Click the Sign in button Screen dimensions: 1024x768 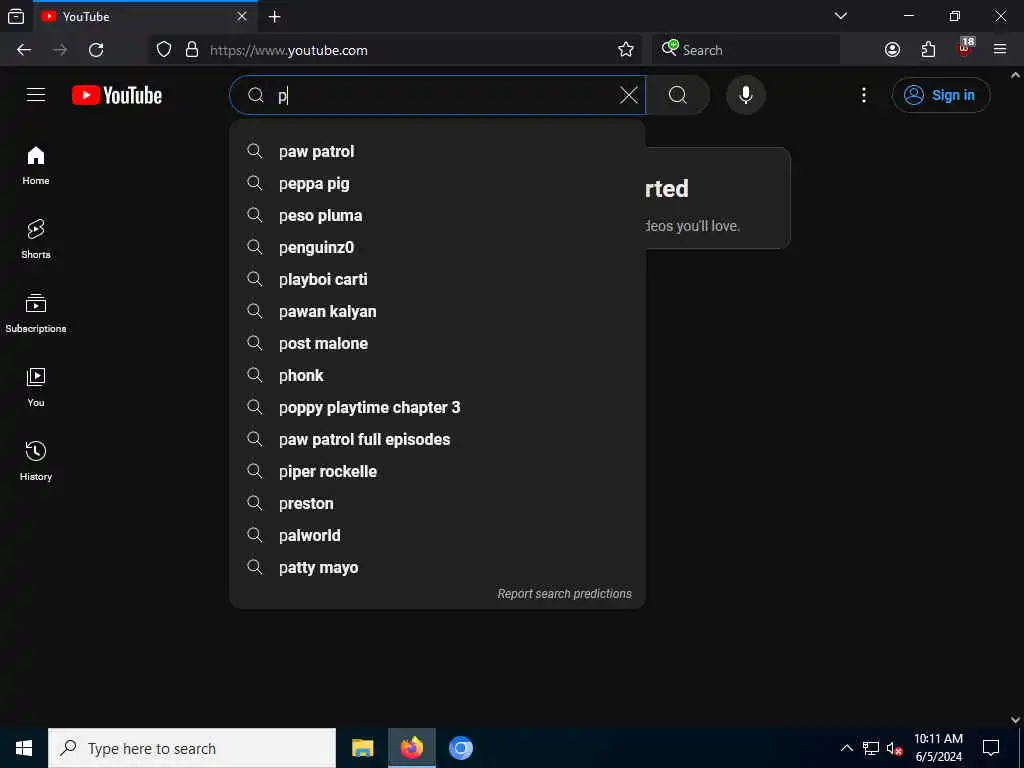tap(941, 95)
